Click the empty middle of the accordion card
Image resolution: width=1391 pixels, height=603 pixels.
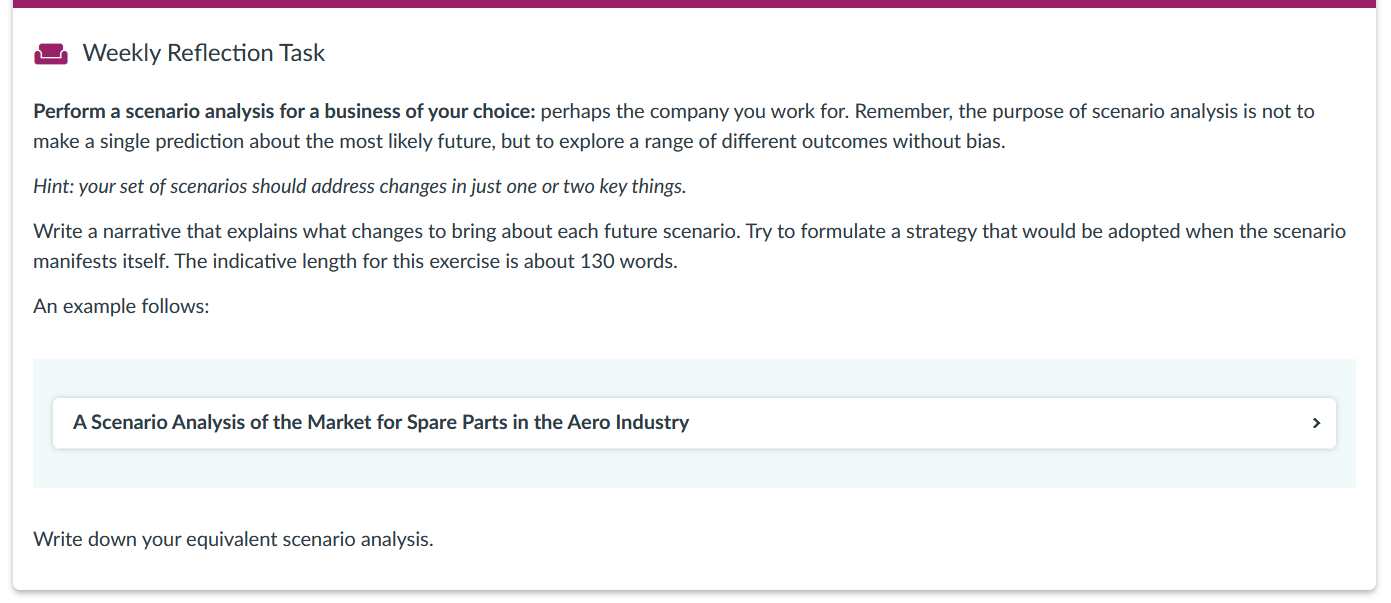(1000, 423)
